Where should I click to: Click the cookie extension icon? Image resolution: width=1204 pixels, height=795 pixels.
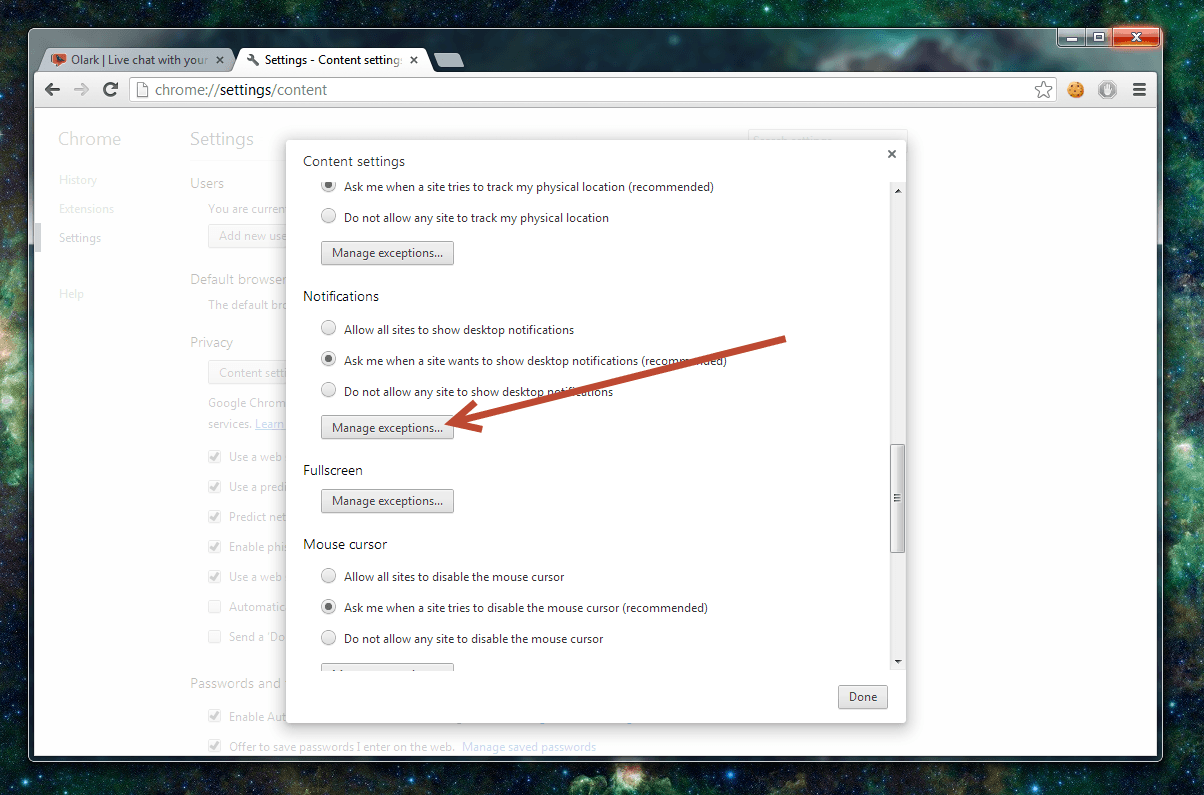pyautogui.click(x=1076, y=90)
